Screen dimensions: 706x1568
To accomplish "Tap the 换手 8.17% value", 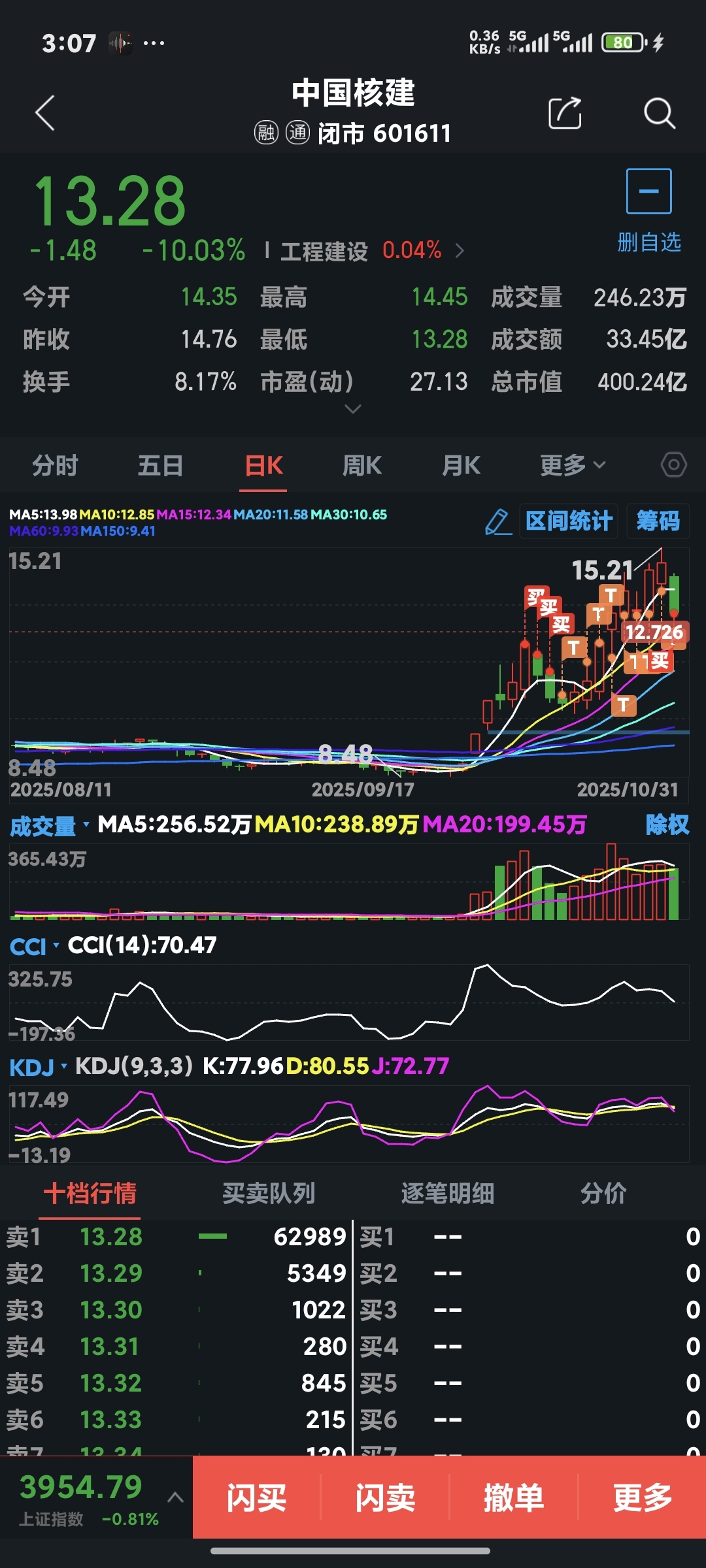I will (x=205, y=382).
